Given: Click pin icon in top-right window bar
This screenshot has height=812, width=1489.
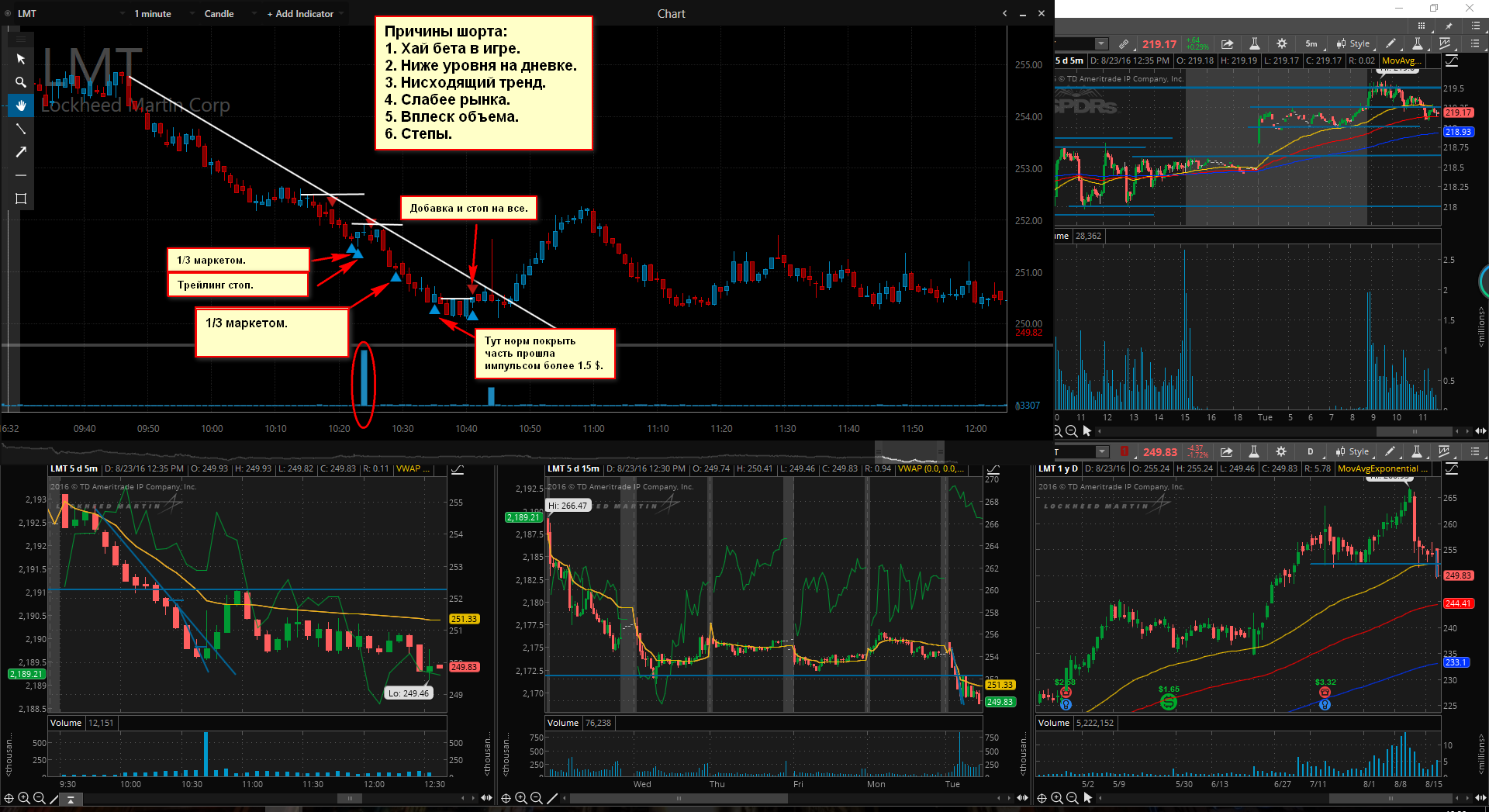Looking at the screenshot, I should [x=1449, y=26].
